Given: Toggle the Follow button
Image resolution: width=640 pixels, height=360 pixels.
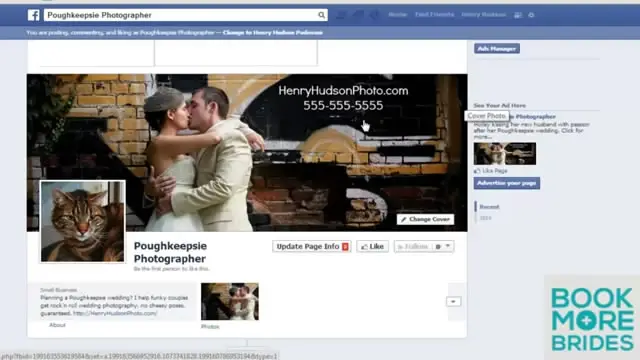Looking at the screenshot, I should [413, 247].
